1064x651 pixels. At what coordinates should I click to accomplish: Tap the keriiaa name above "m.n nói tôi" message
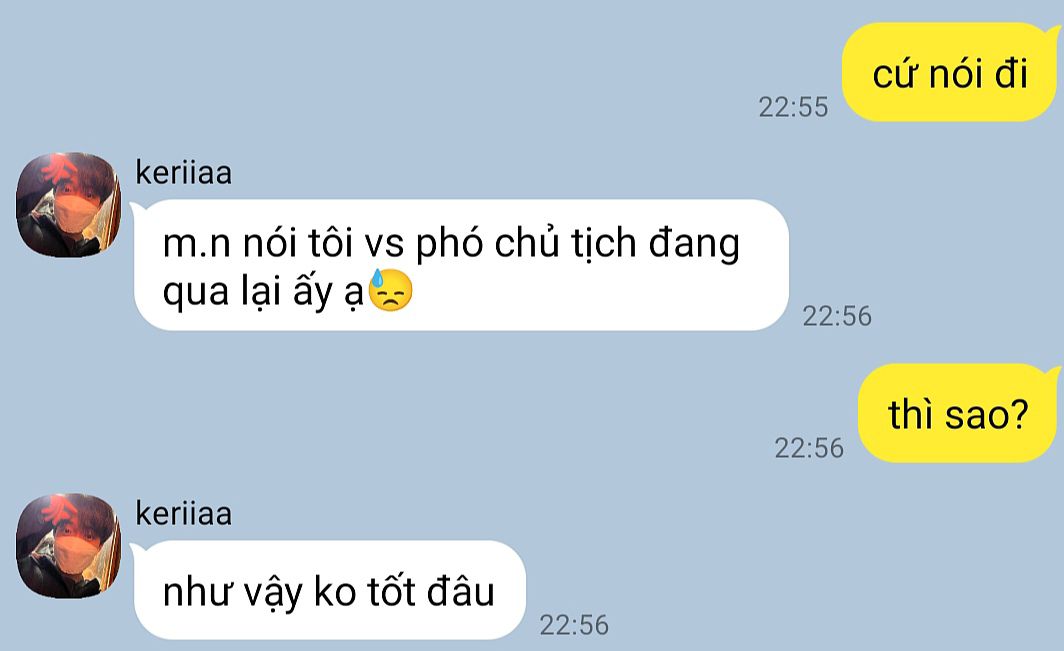click(183, 172)
